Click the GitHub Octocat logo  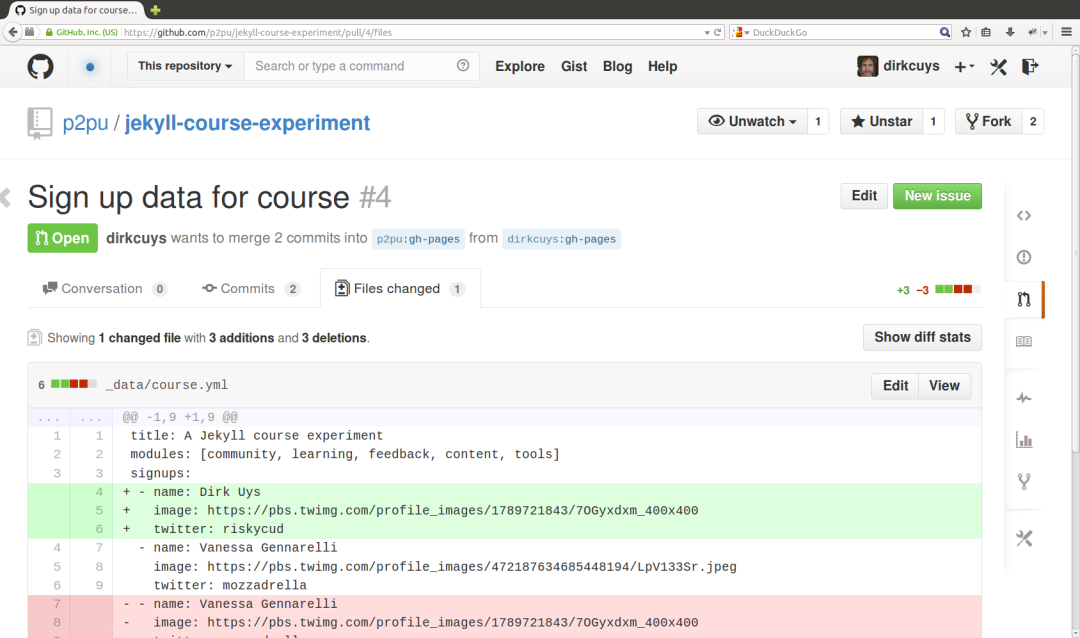coord(40,67)
